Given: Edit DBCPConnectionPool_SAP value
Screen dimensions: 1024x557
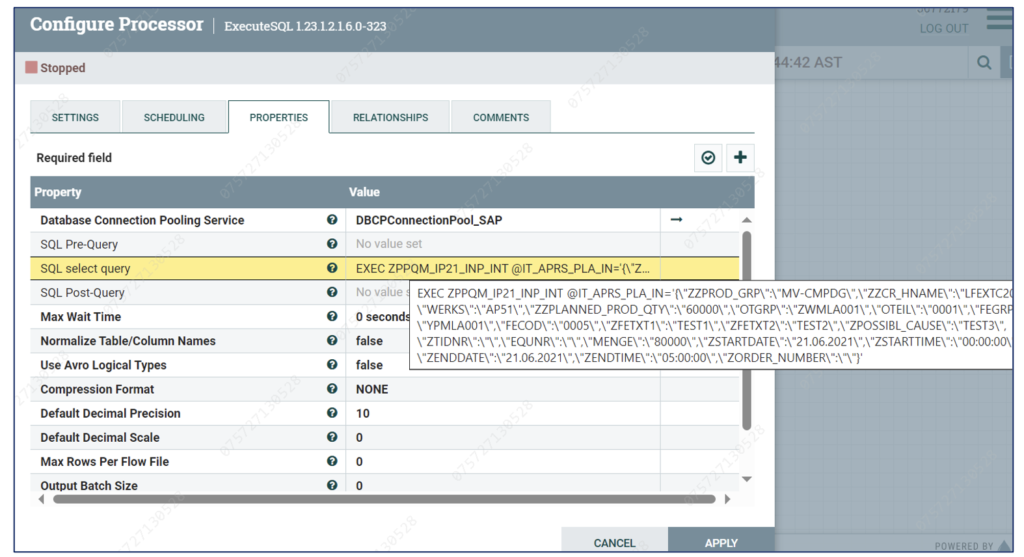Looking at the screenshot, I should [503, 220].
